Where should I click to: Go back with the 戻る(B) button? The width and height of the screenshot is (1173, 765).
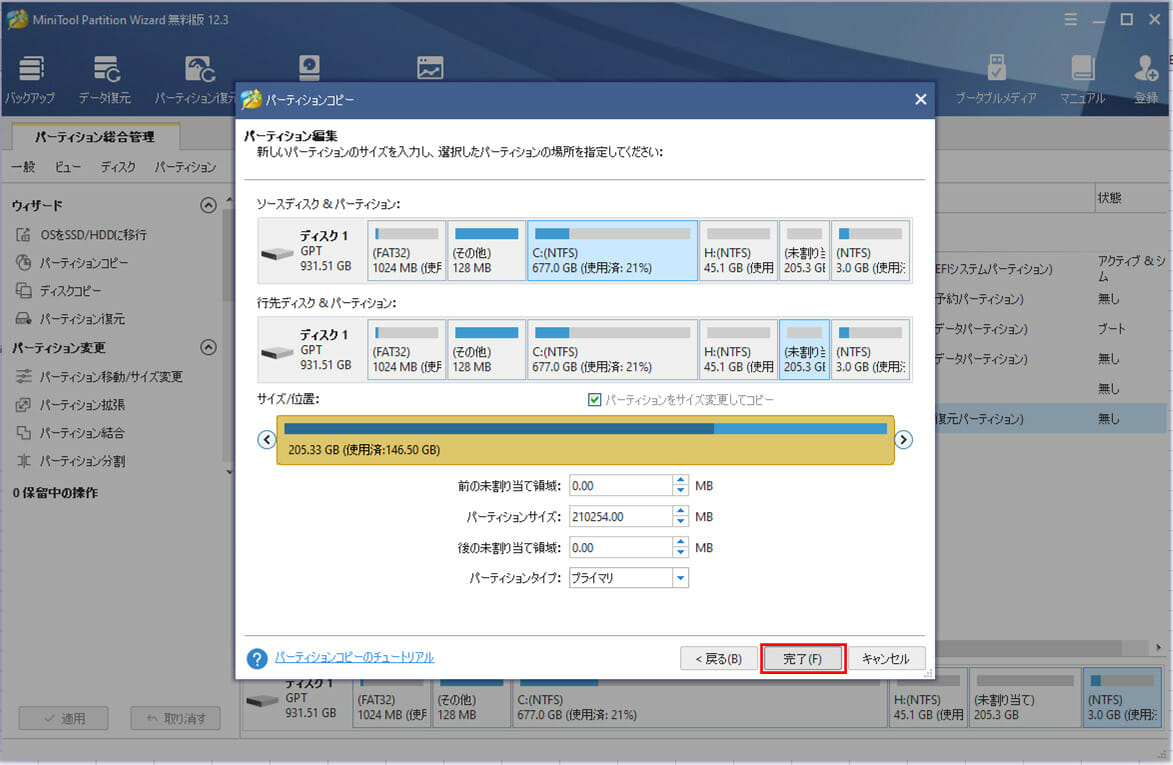(718, 659)
